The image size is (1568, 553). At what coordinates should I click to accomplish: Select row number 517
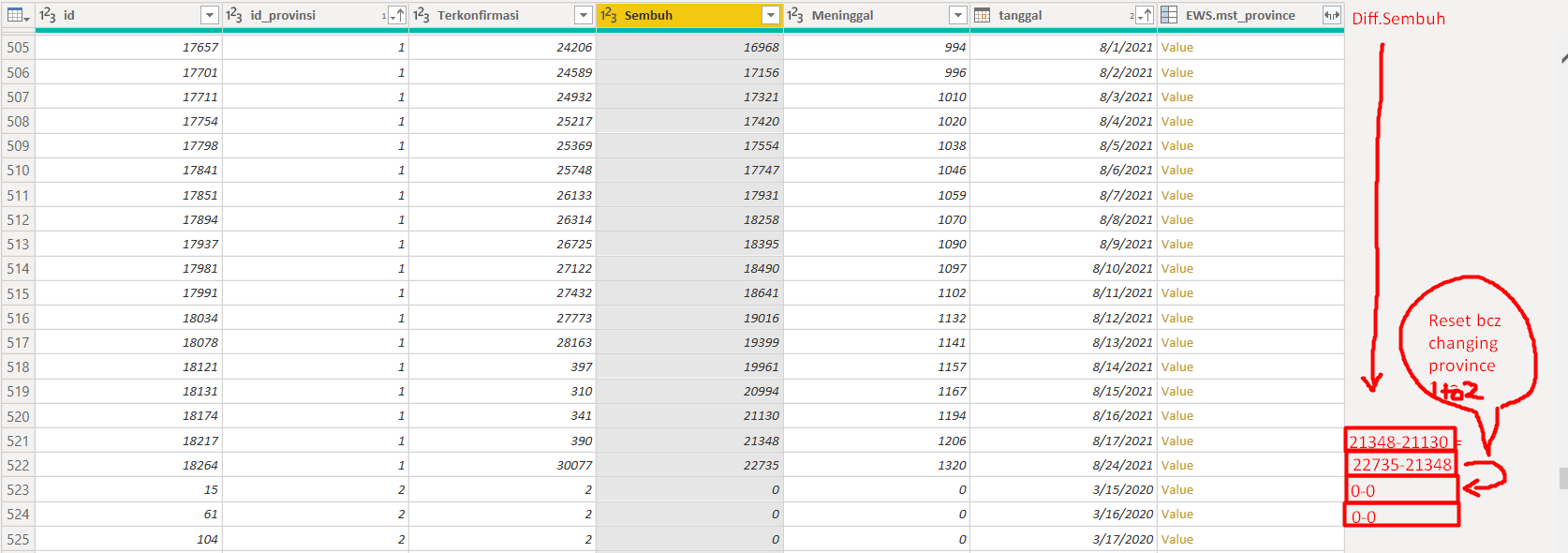18,343
